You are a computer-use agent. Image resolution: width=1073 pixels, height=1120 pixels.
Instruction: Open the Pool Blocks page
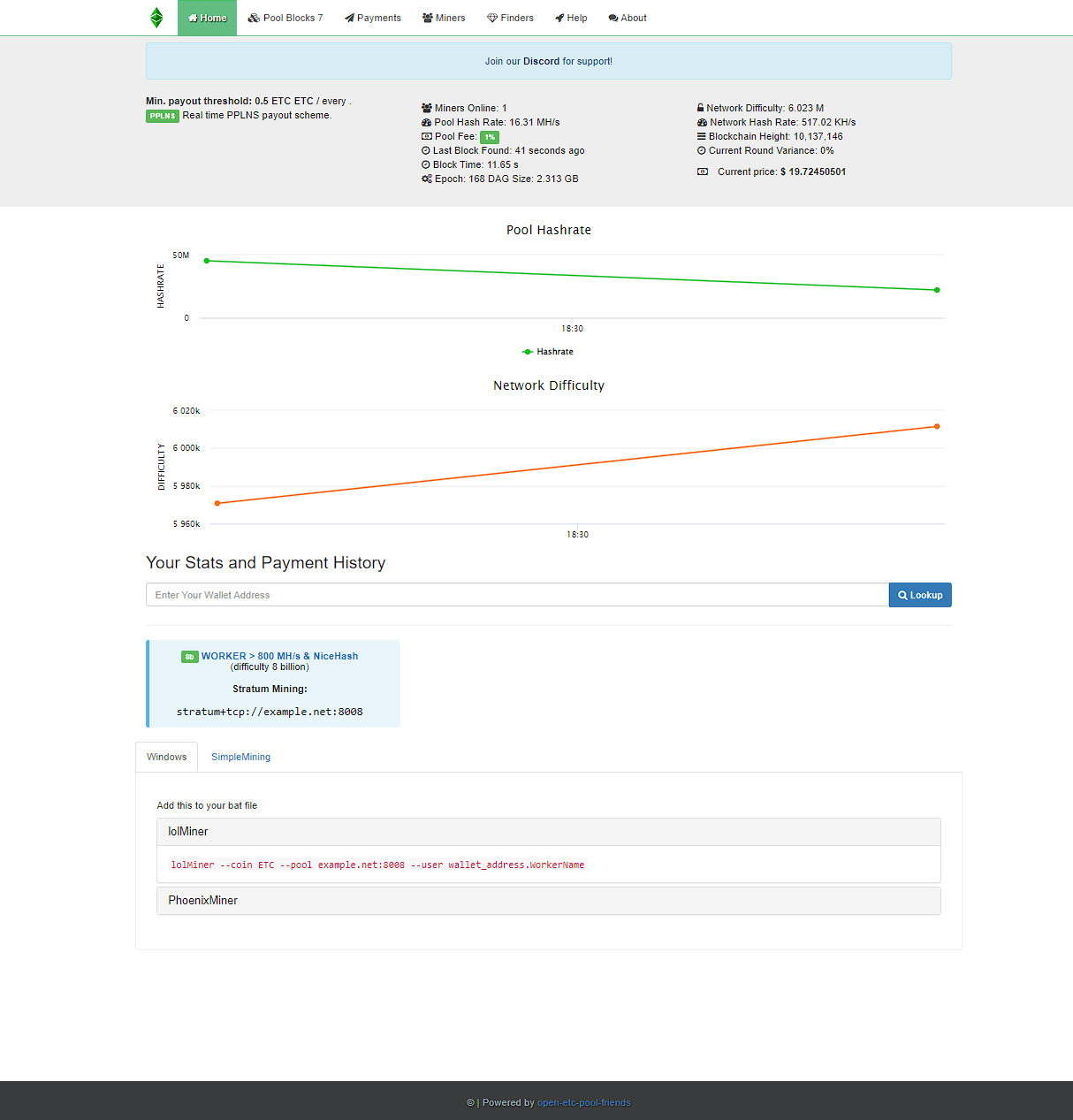[285, 17]
